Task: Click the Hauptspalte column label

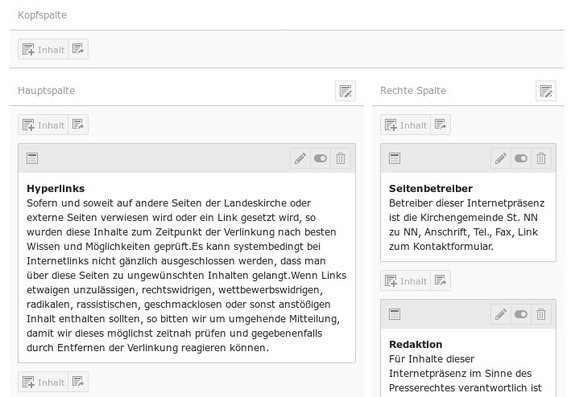Action: (46, 91)
